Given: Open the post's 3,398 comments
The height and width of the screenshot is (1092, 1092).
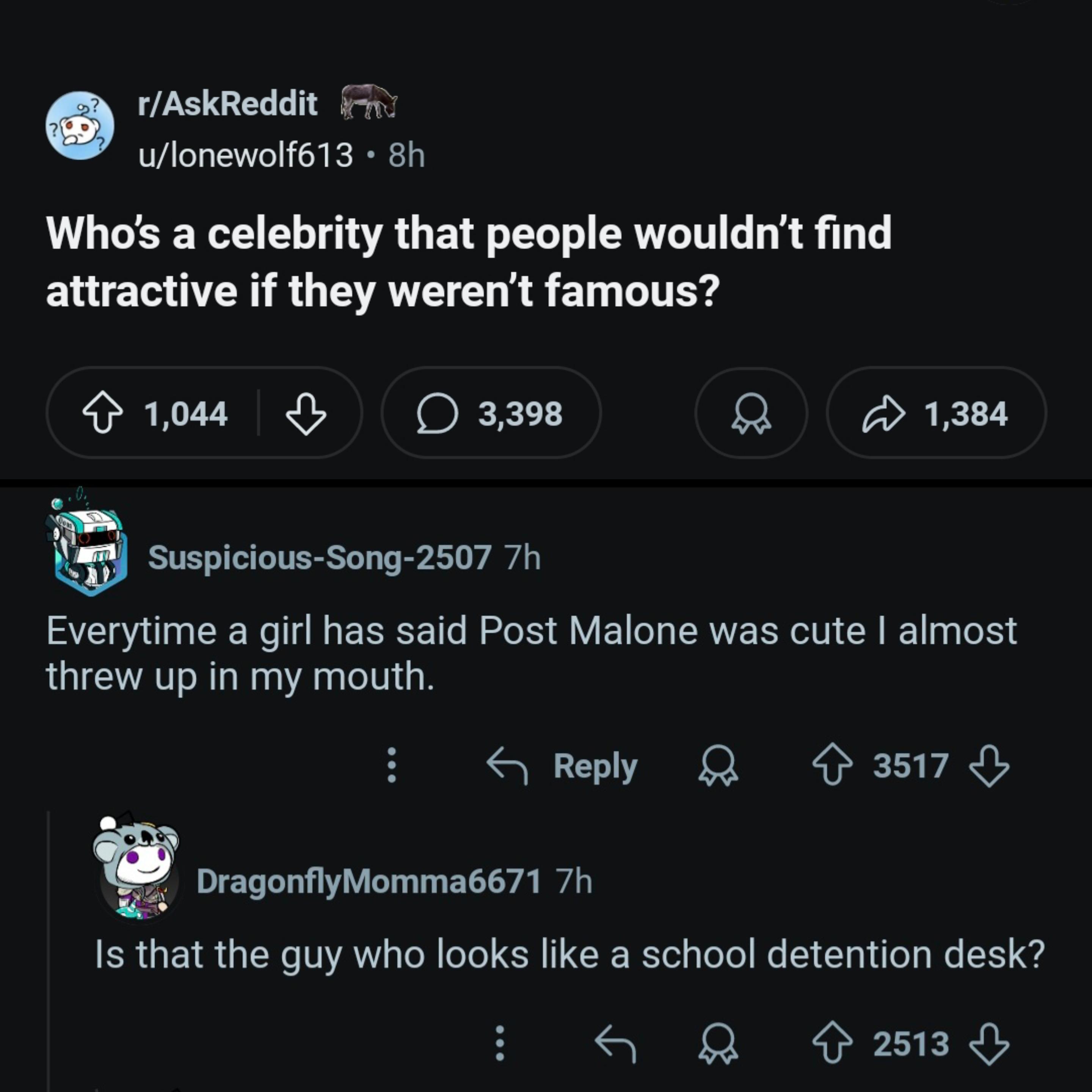Looking at the screenshot, I should tap(491, 414).
